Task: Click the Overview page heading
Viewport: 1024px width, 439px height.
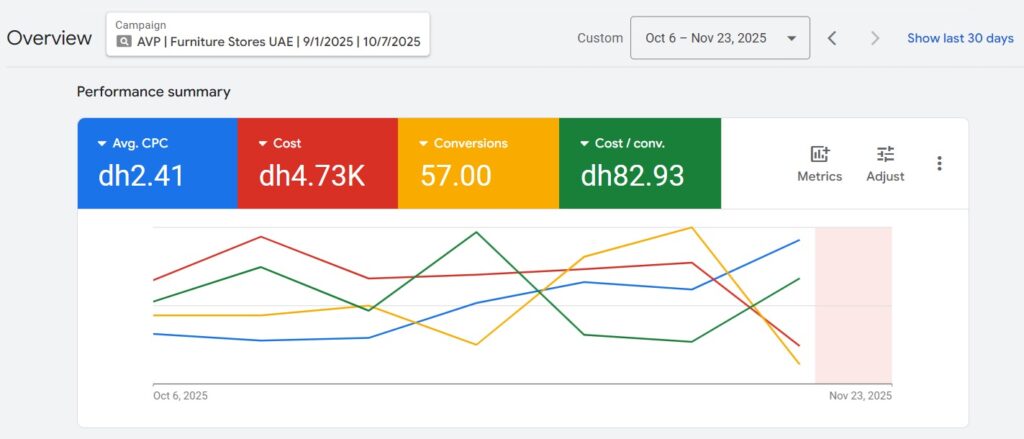Action: point(49,38)
